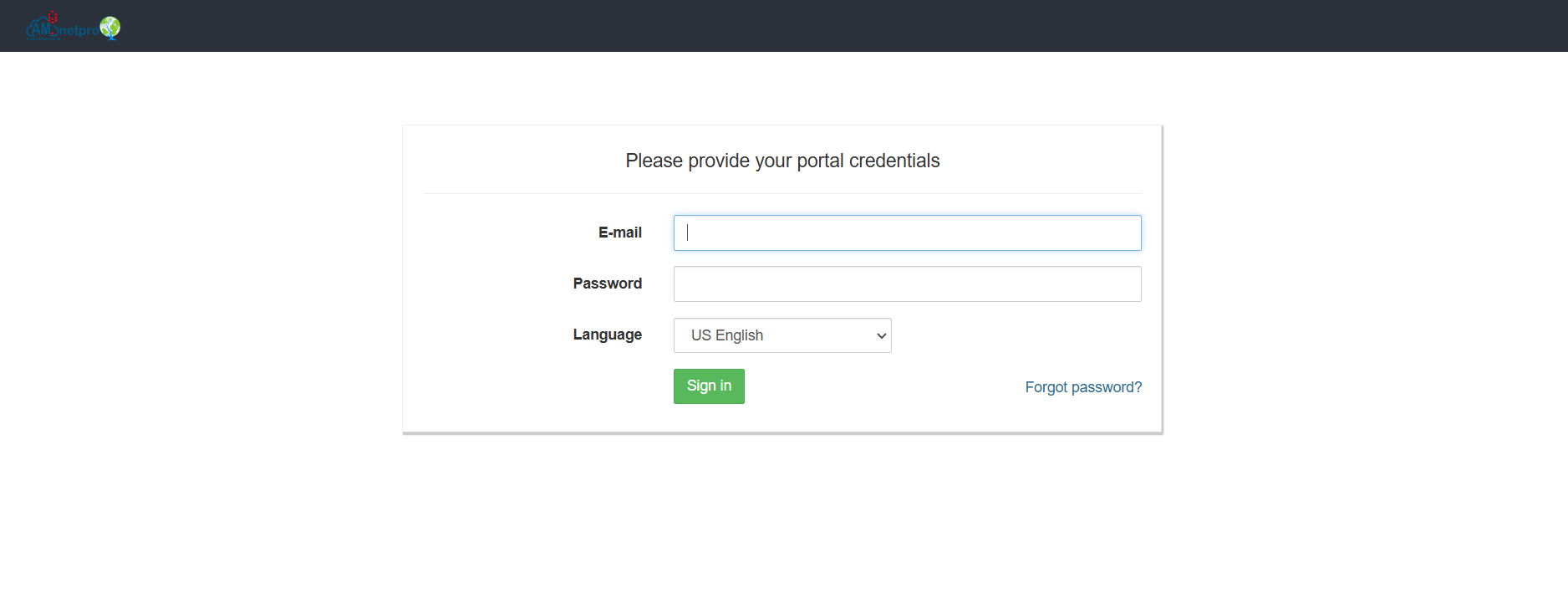Screen dimensions: 1568x603
Task: Click the E-mail field label
Action: pos(619,233)
